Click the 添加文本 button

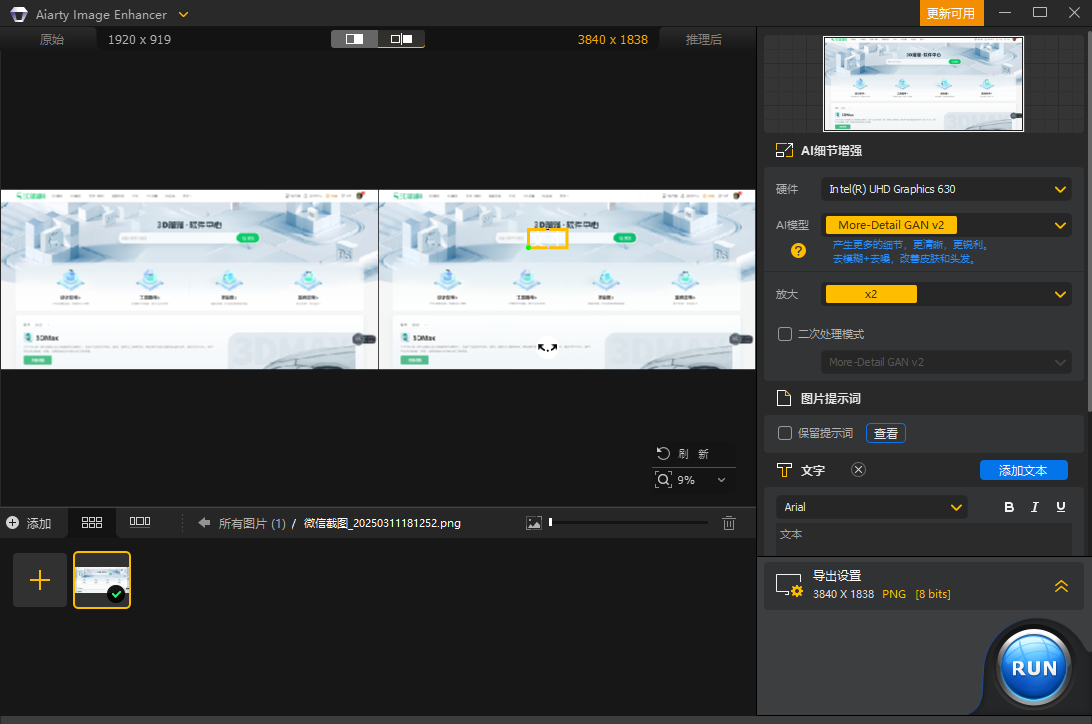point(1023,471)
